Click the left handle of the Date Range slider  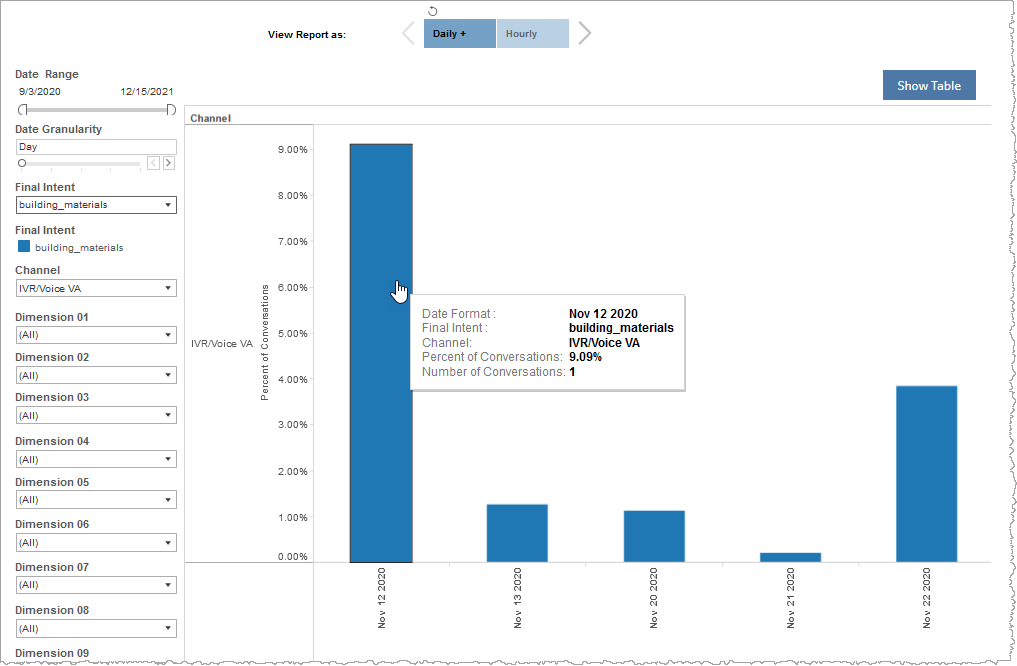tap(21, 109)
